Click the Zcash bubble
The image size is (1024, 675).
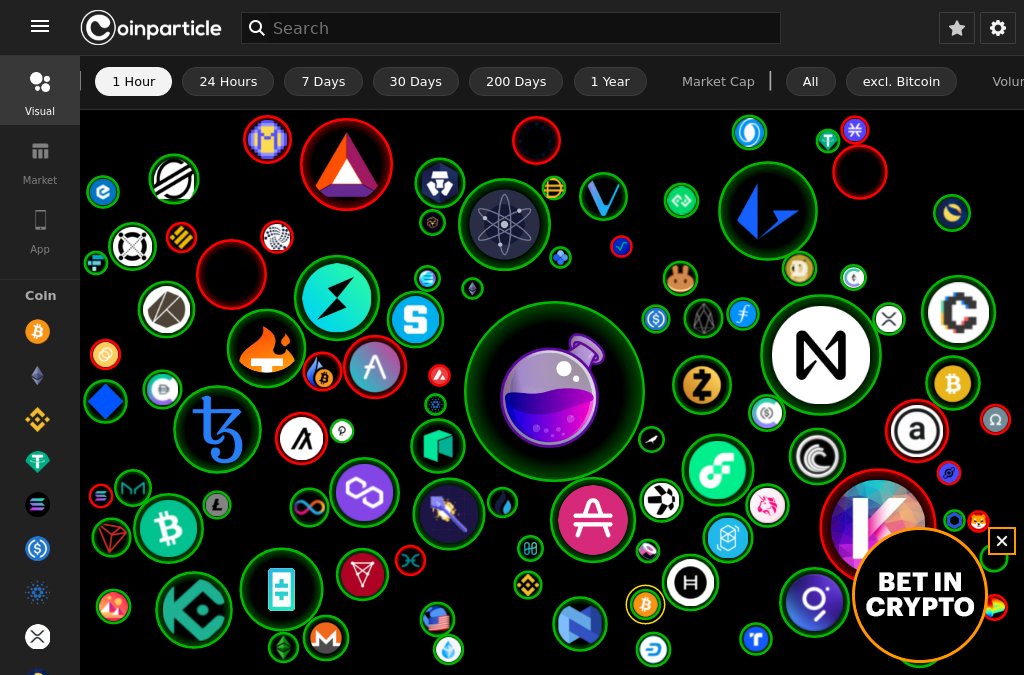pos(702,385)
